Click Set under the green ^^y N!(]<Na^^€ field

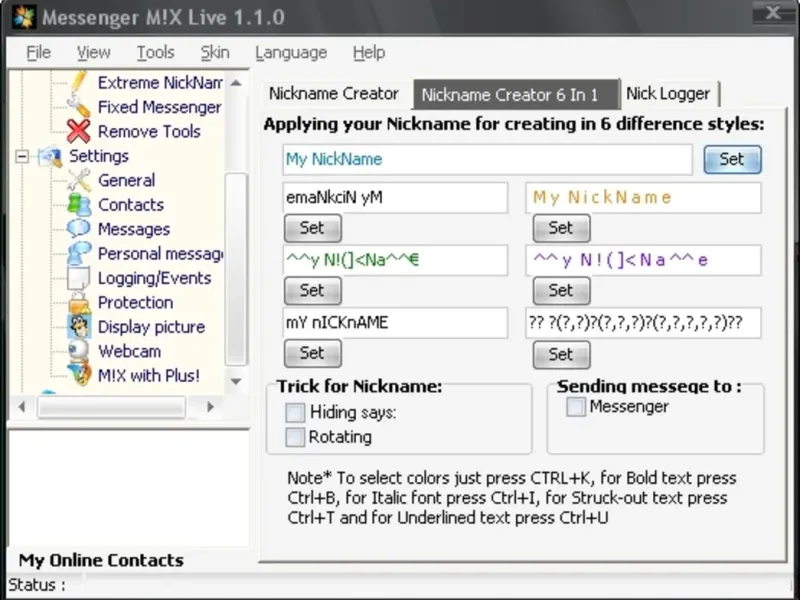(x=312, y=290)
